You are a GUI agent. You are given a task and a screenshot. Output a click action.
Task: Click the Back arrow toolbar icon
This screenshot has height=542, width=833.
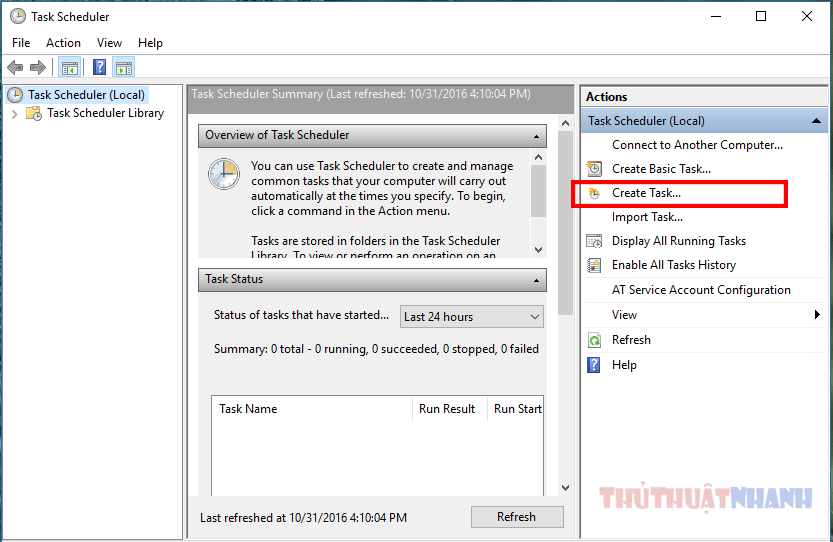15,67
